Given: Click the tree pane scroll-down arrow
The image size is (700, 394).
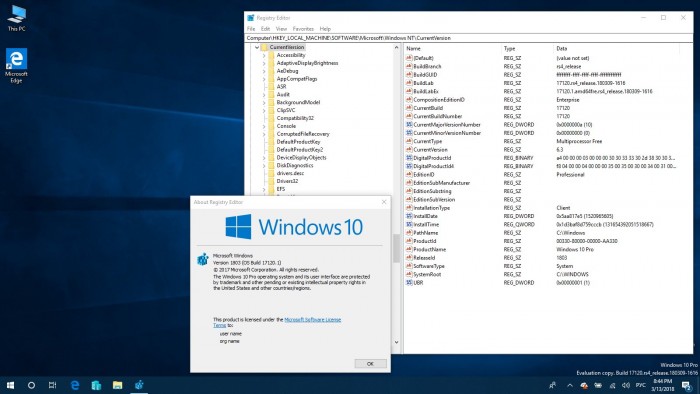Looking at the screenshot, I should (x=396, y=343).
